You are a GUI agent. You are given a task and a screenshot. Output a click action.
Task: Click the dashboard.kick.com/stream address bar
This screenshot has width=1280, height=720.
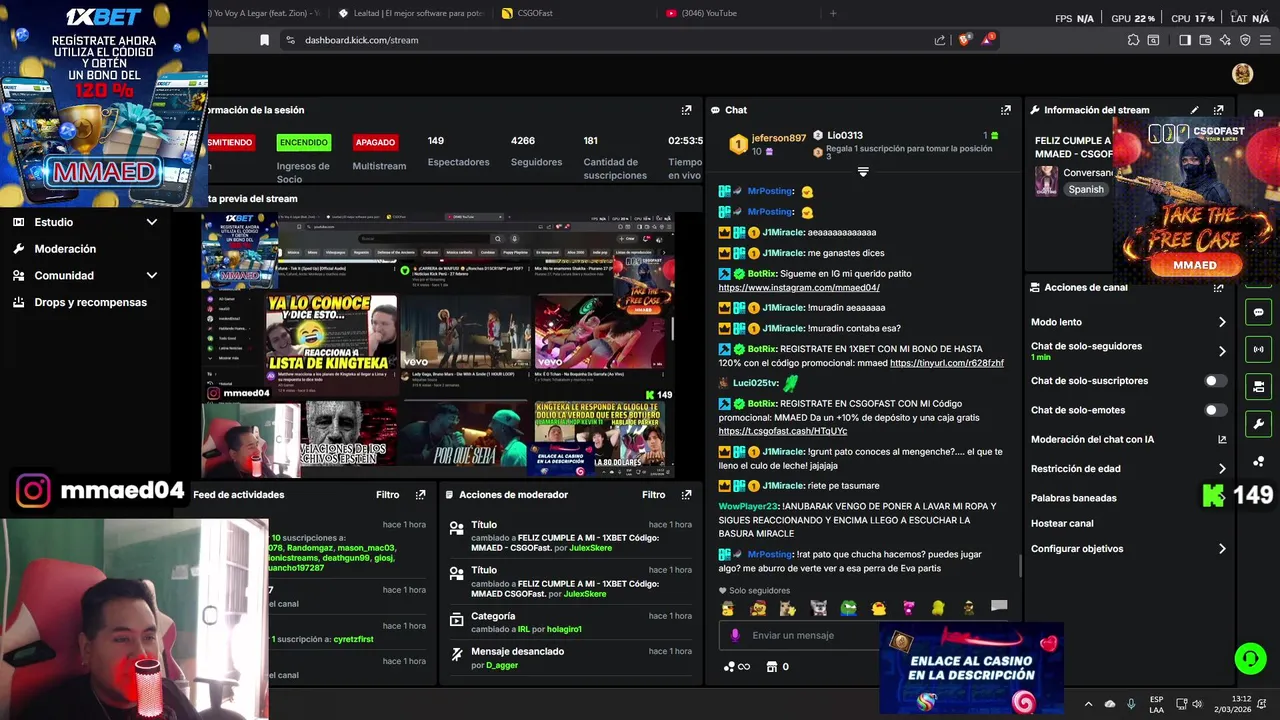click(x=361, y=40)
